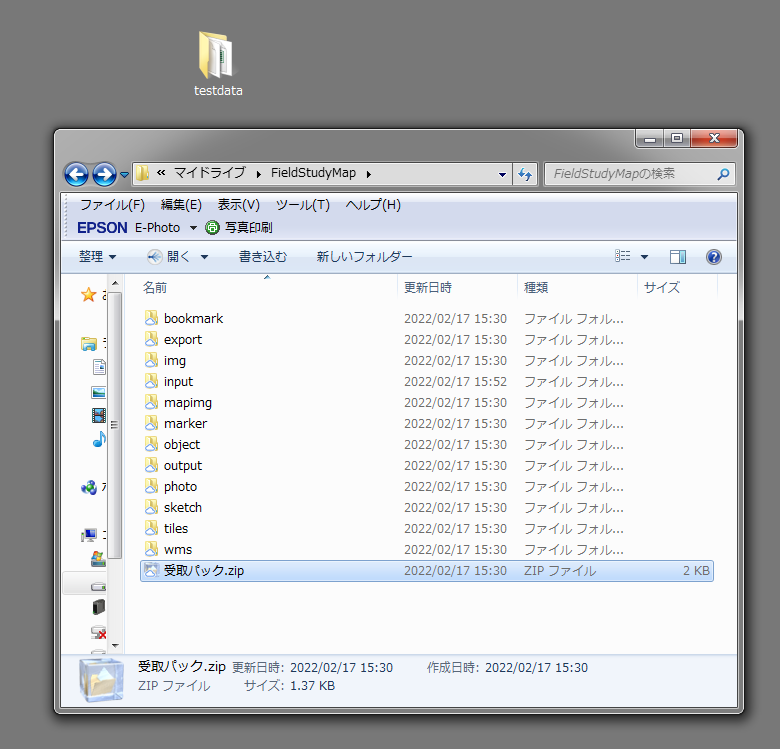The height and width of the screenshot is (749, 780).
Task: Select the wms folder
Action: click(427, 550)
